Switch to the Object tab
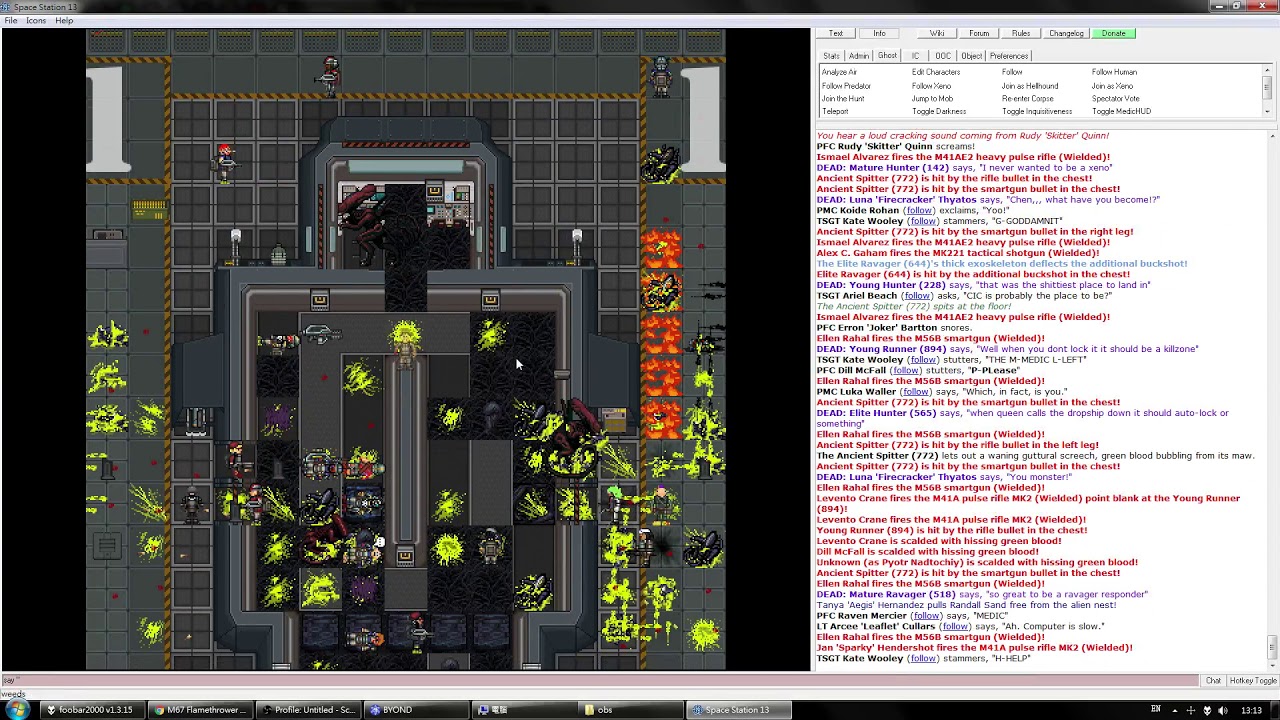Viewport: 1280px width, 720px height. 971,56
